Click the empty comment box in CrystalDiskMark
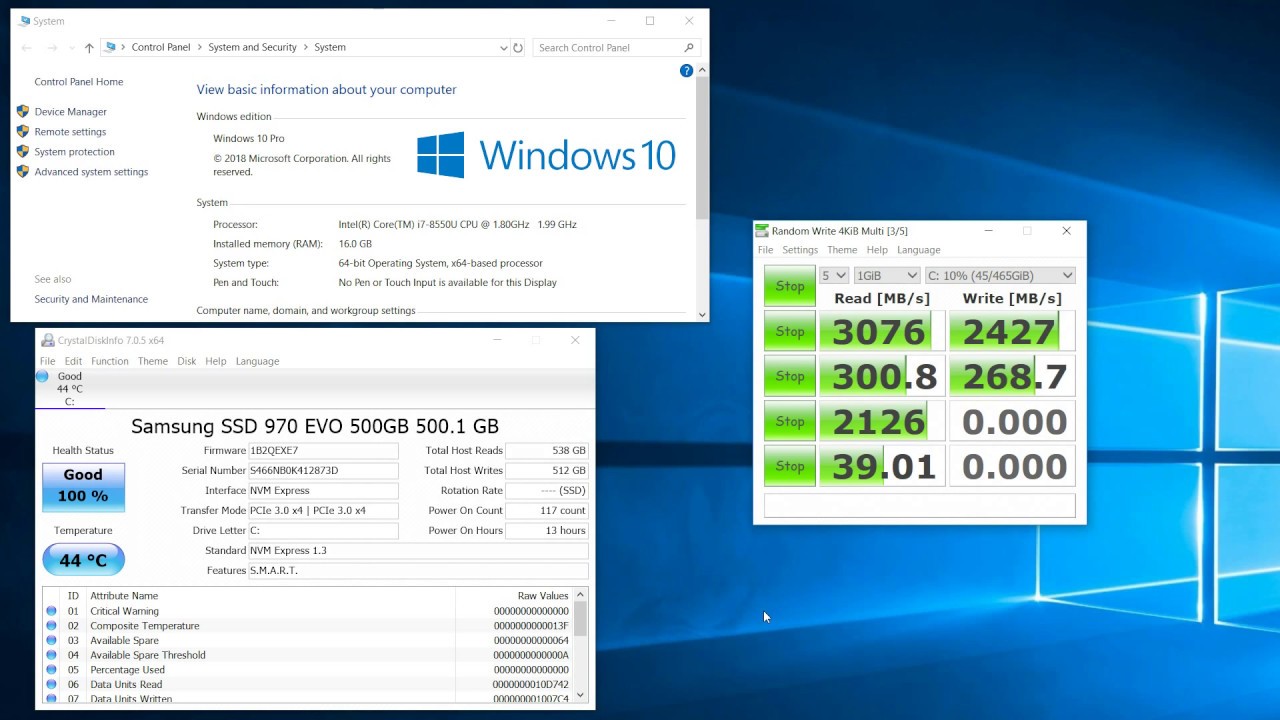This screenshot has width=1280, height=720. (919, 505)
